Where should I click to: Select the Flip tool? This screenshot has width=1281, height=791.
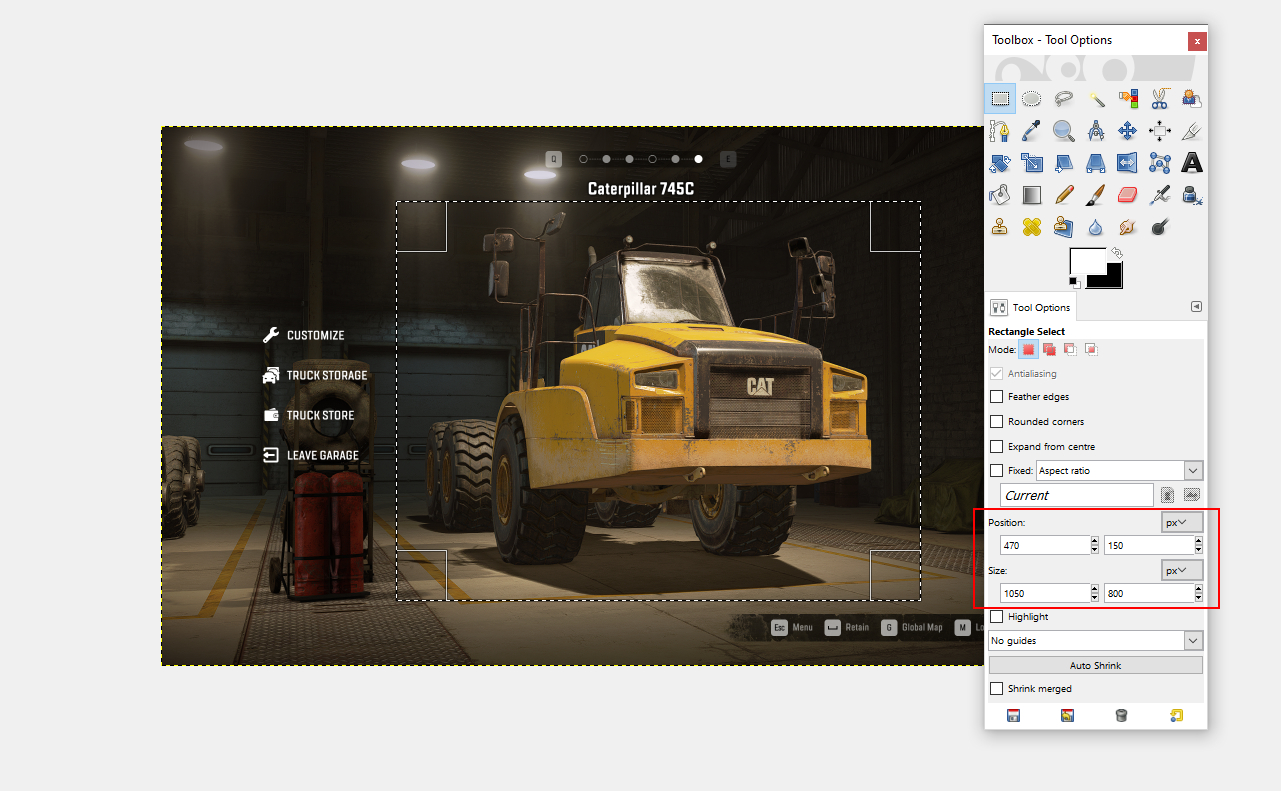(x=1128, y=162)
